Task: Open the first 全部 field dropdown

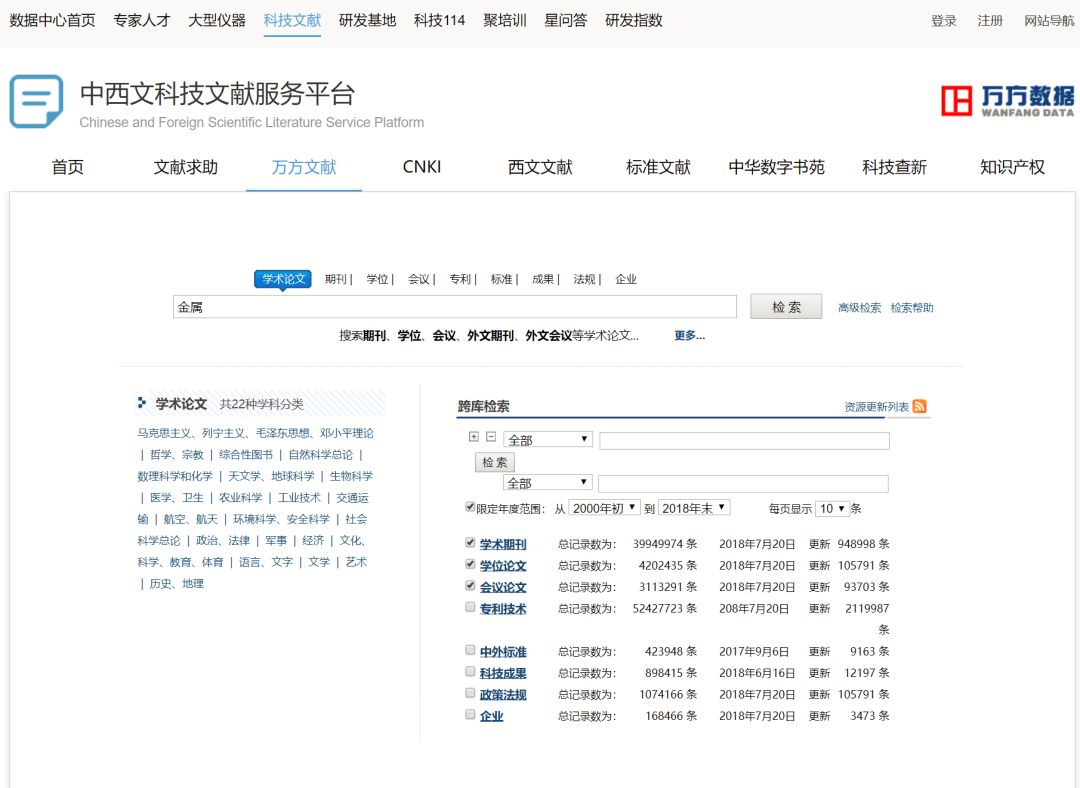Action: (548, 440)
